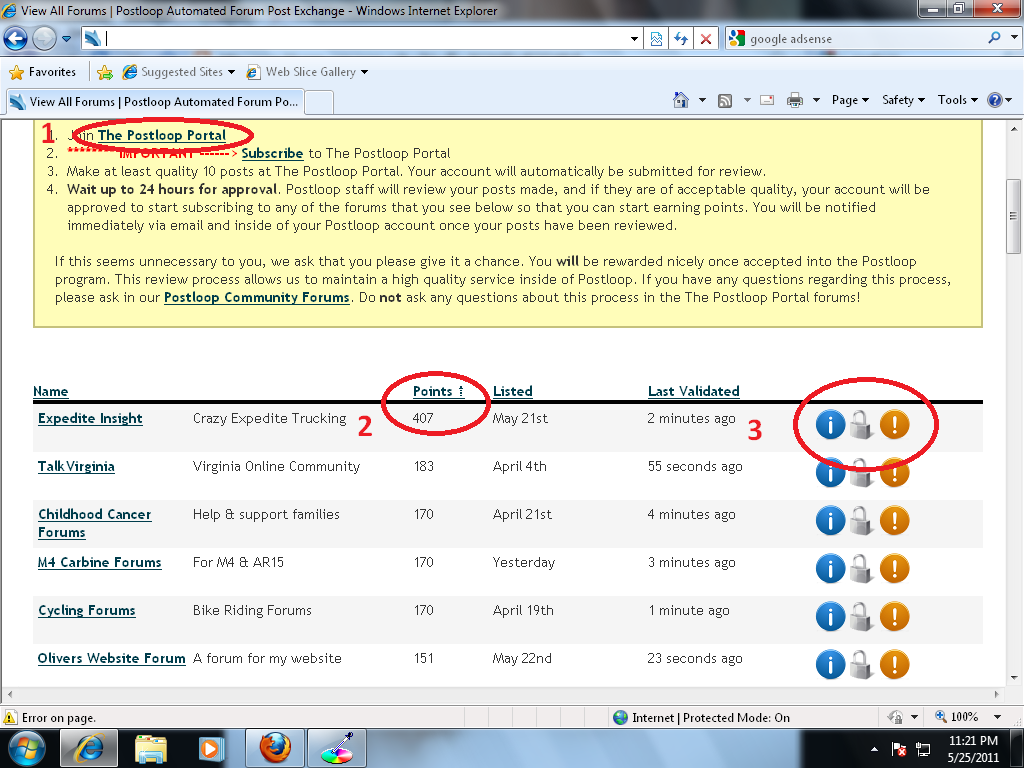Image resolution: width=1024 pixels, height=768 pixels.
Task: Click the info icon for Expedite Insight
Action: (x=830, y=425)
